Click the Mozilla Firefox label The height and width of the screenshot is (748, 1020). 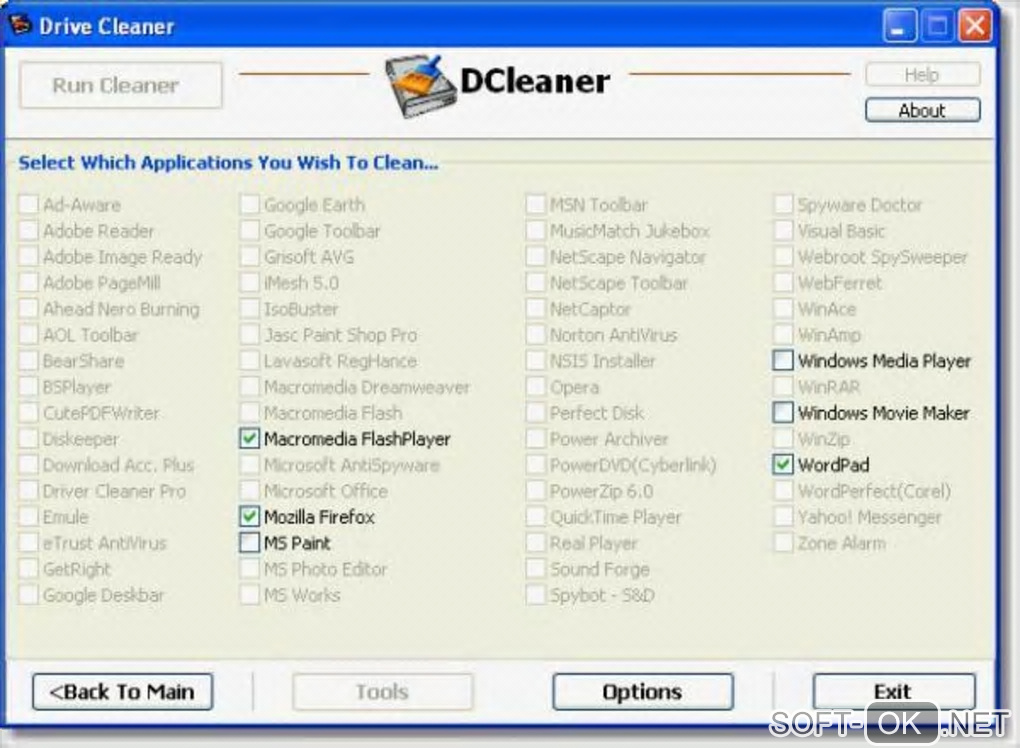click(x=319, y=517)
